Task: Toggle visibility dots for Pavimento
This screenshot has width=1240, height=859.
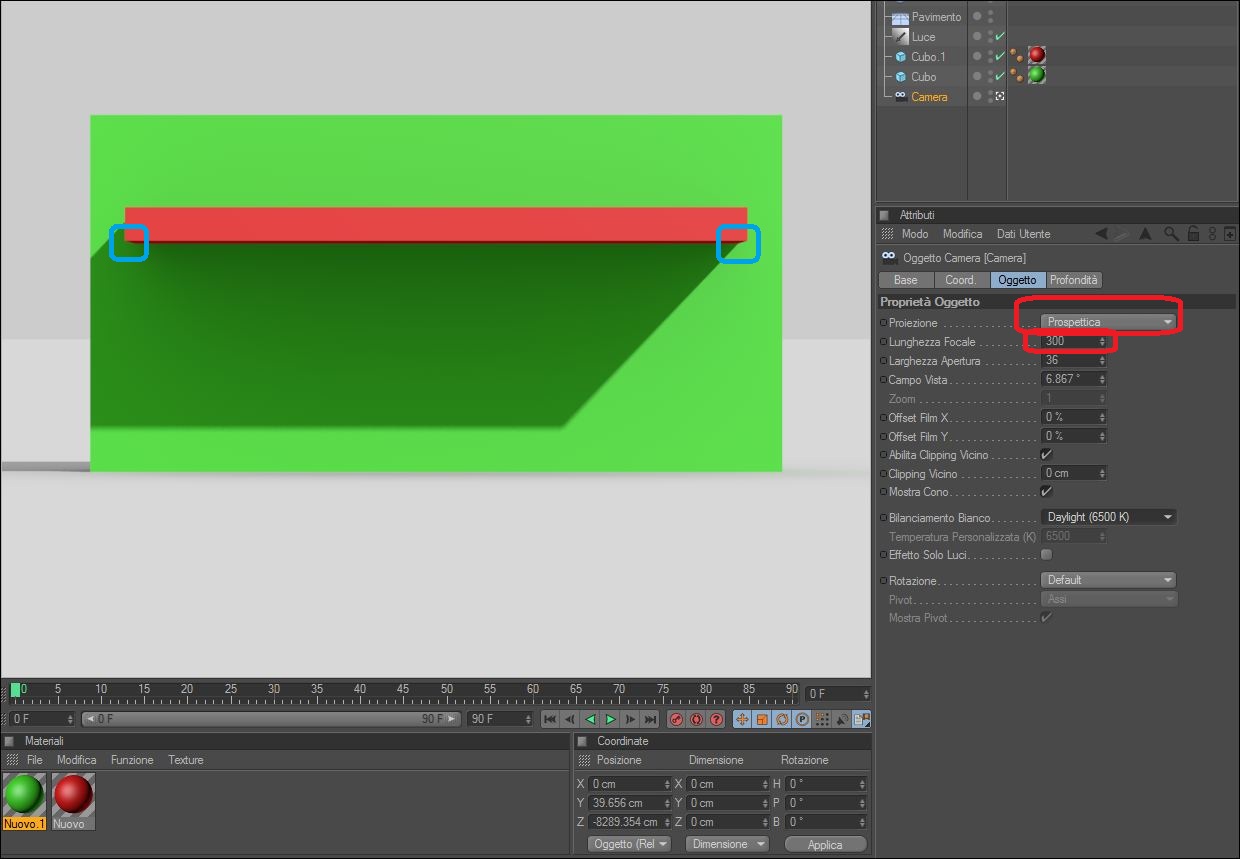Action: pos(990,16)
